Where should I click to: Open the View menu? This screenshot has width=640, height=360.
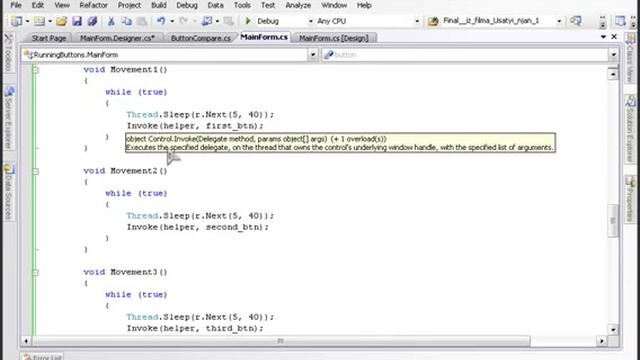(62, 5)
